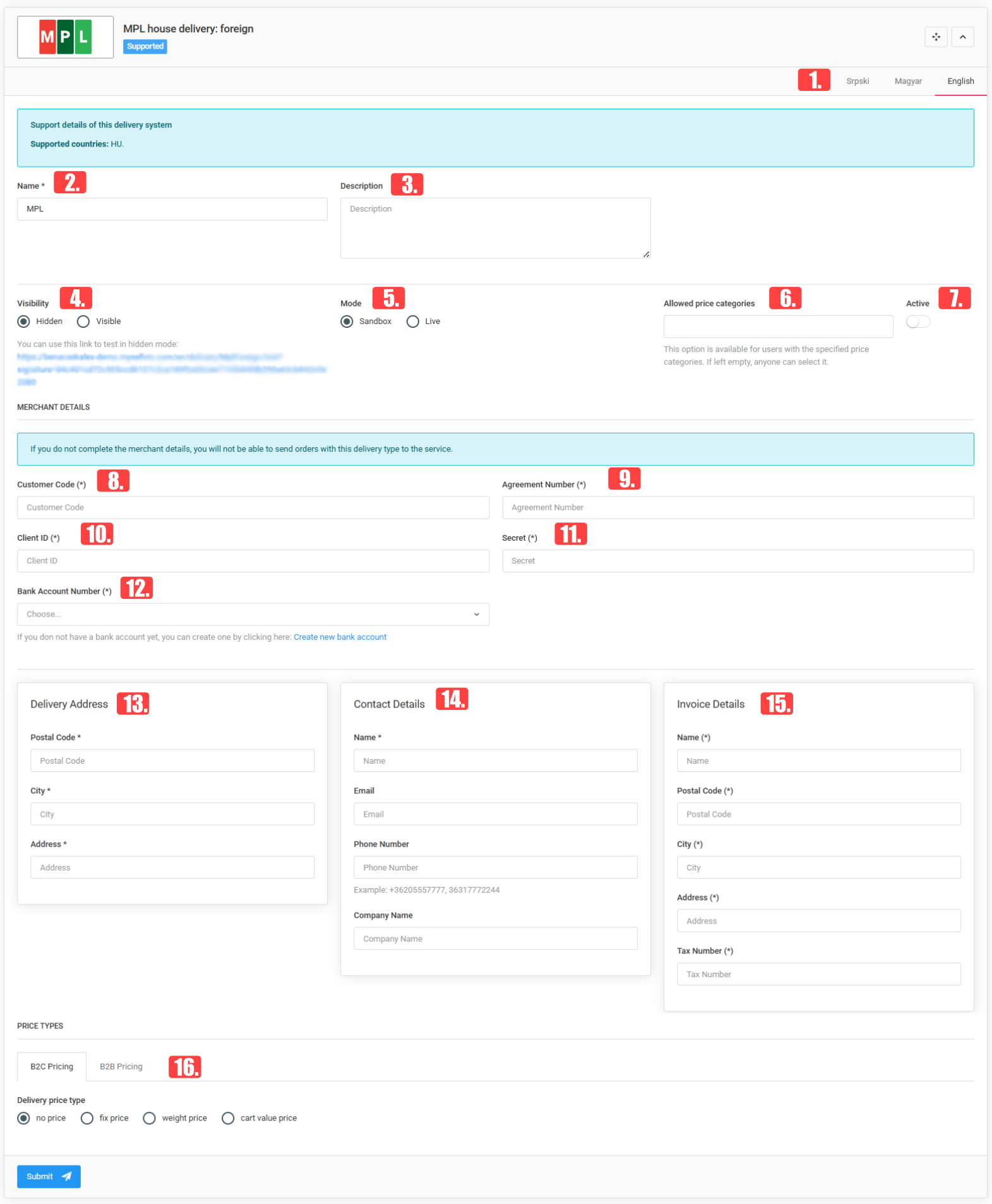Screen dimensions: 992x1204
Task: Open the hidden mode test link
Action: [172, 370]
